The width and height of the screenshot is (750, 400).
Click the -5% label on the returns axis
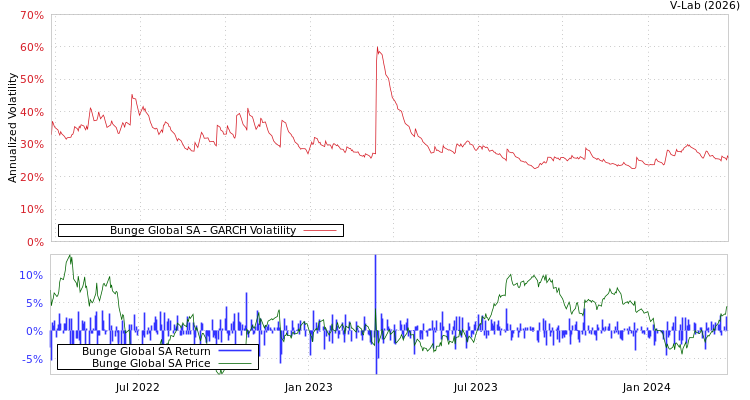pos(32,360)
